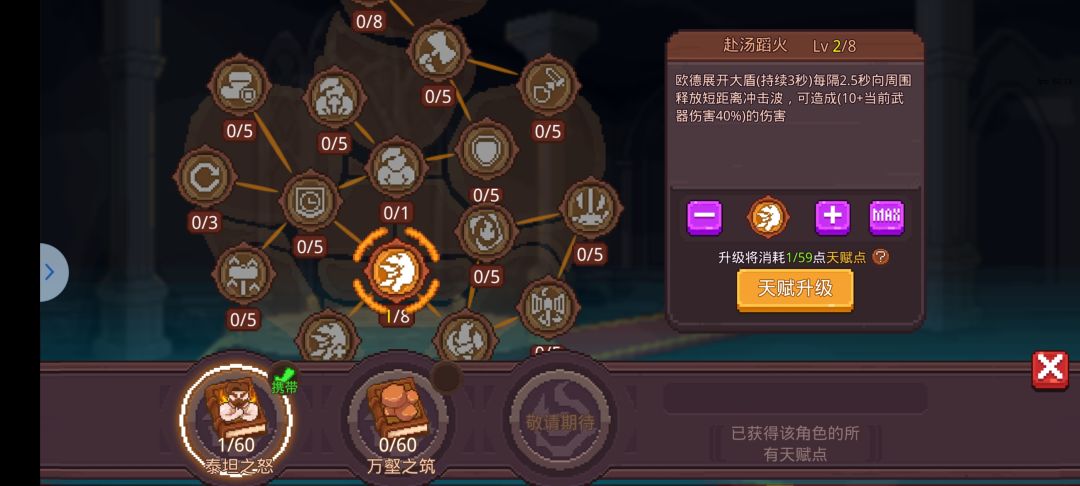Select the swirl talent node
1080x486 pixels.
click(486, 232)
